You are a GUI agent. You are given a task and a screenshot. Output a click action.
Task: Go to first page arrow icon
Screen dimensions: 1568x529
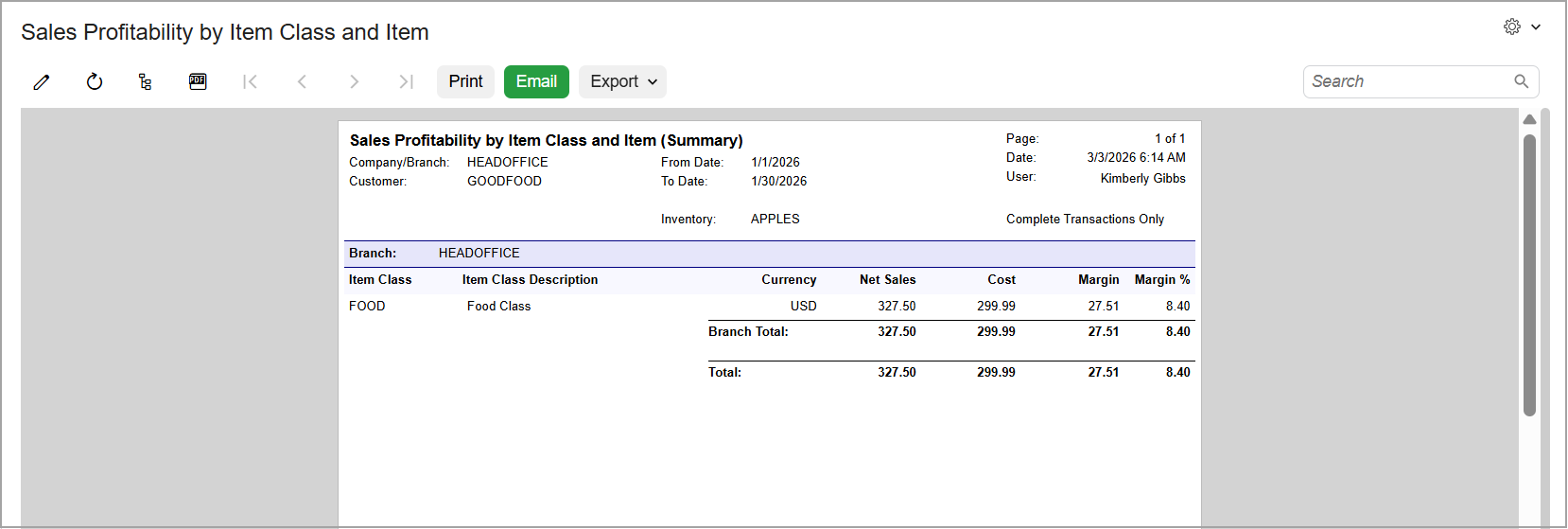[250, 82]
